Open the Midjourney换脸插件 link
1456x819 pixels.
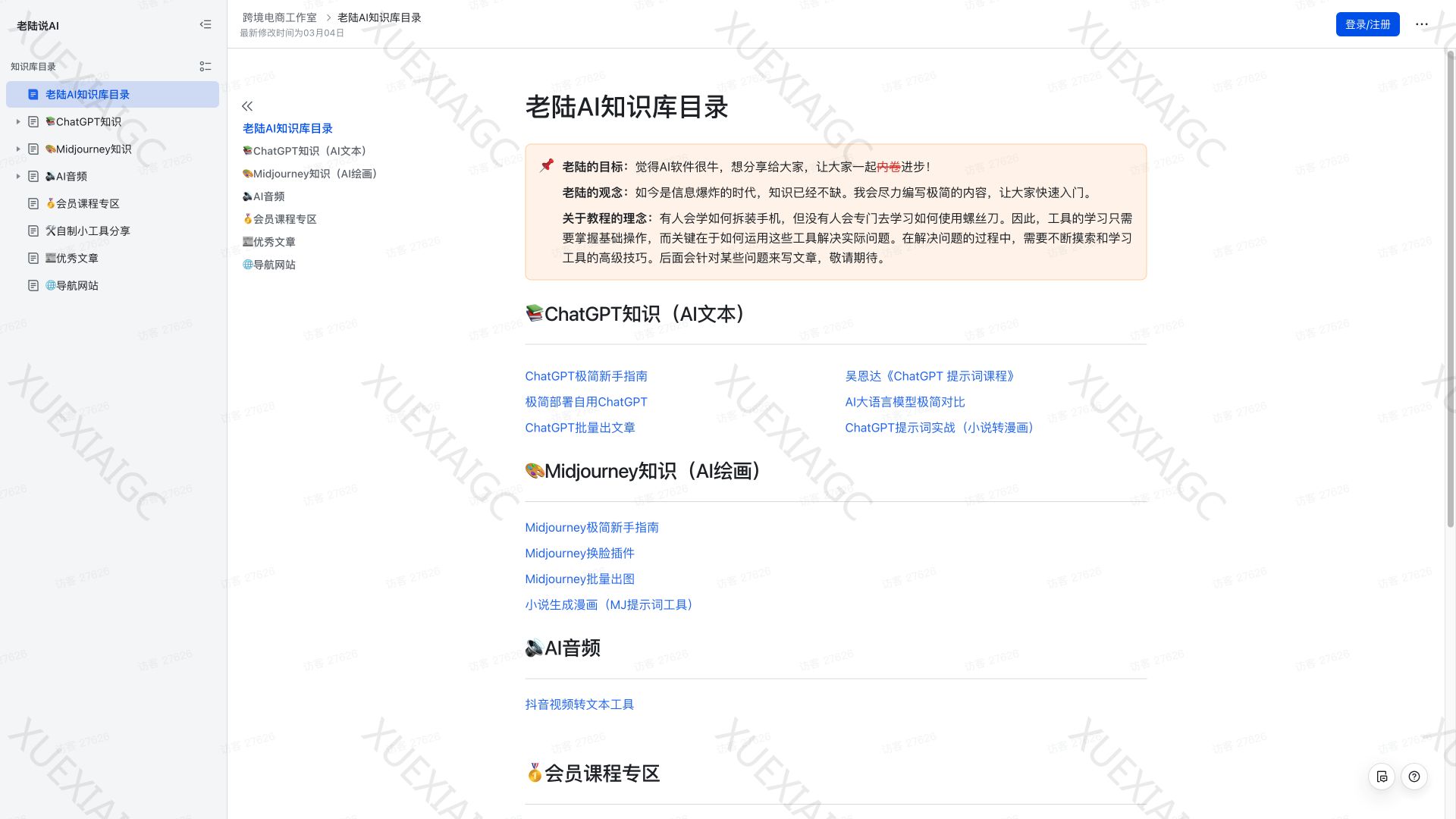(x=579, y=553)
